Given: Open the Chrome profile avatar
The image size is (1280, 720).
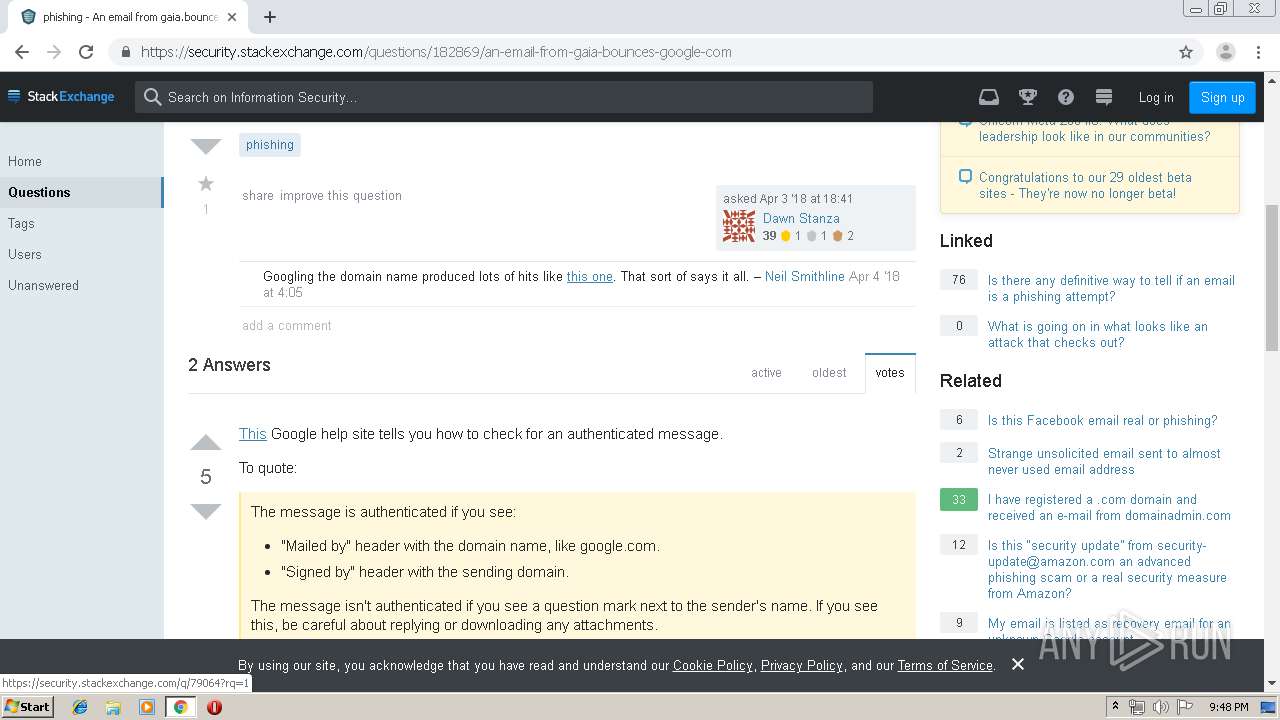Looking at the screenshot, I should pos(1225,52).
